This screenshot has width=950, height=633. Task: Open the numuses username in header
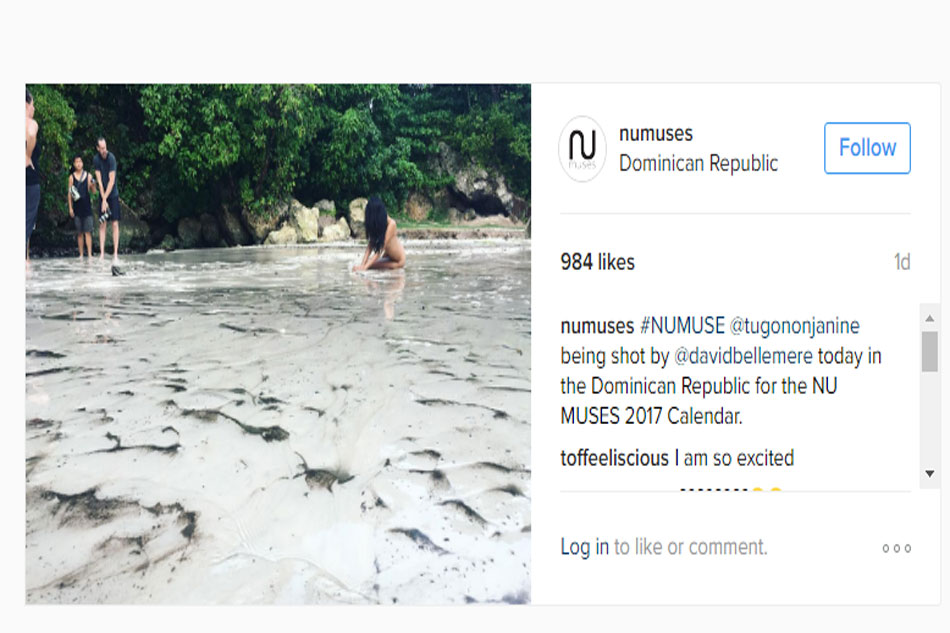coord(656,133)
